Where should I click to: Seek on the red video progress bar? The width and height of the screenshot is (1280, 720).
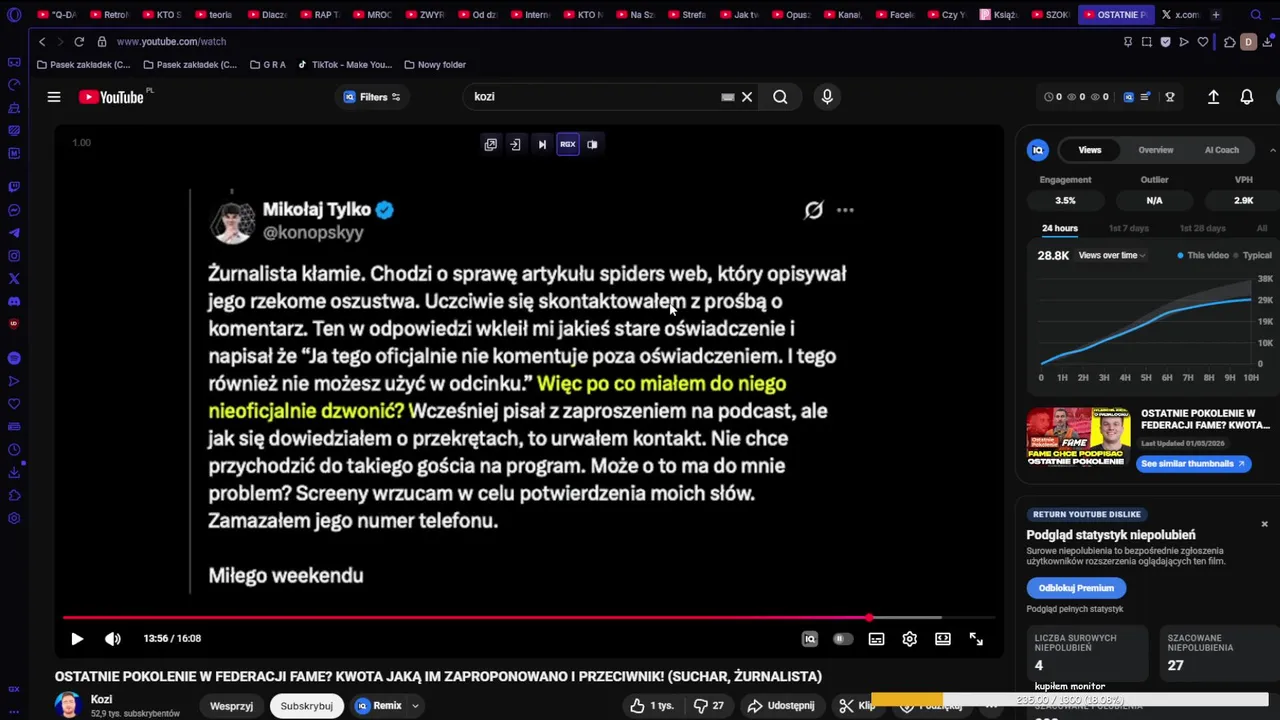tap(528, 618)
